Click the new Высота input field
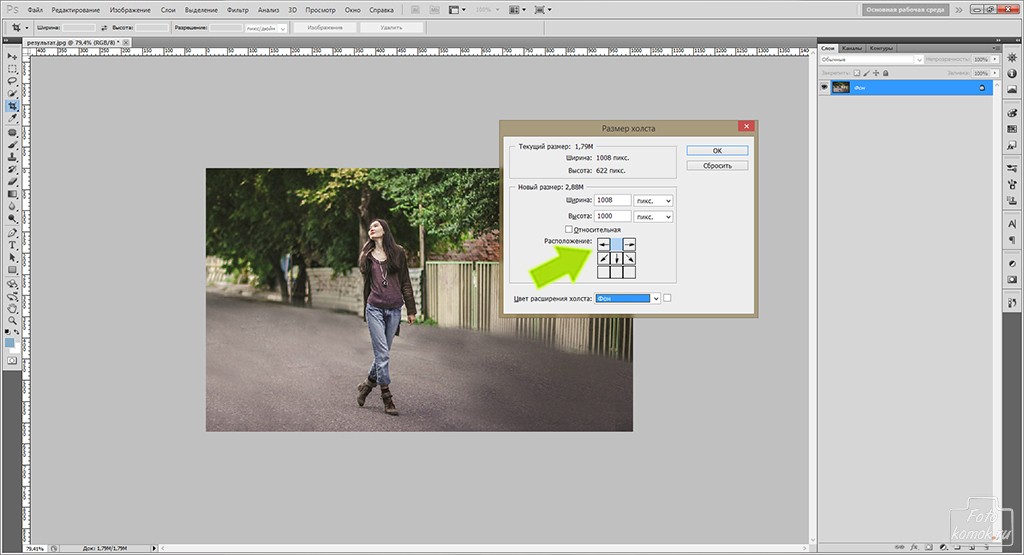The image size is (1024, 555). coord(613,216)
